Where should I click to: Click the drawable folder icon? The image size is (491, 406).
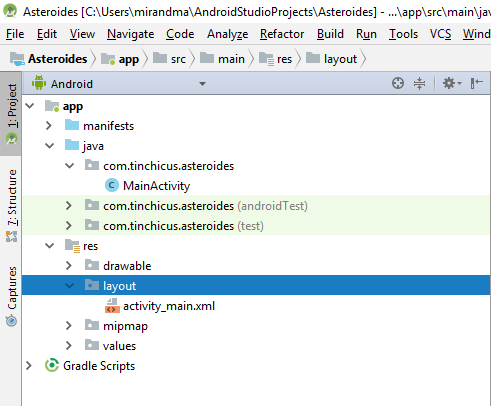92,265
